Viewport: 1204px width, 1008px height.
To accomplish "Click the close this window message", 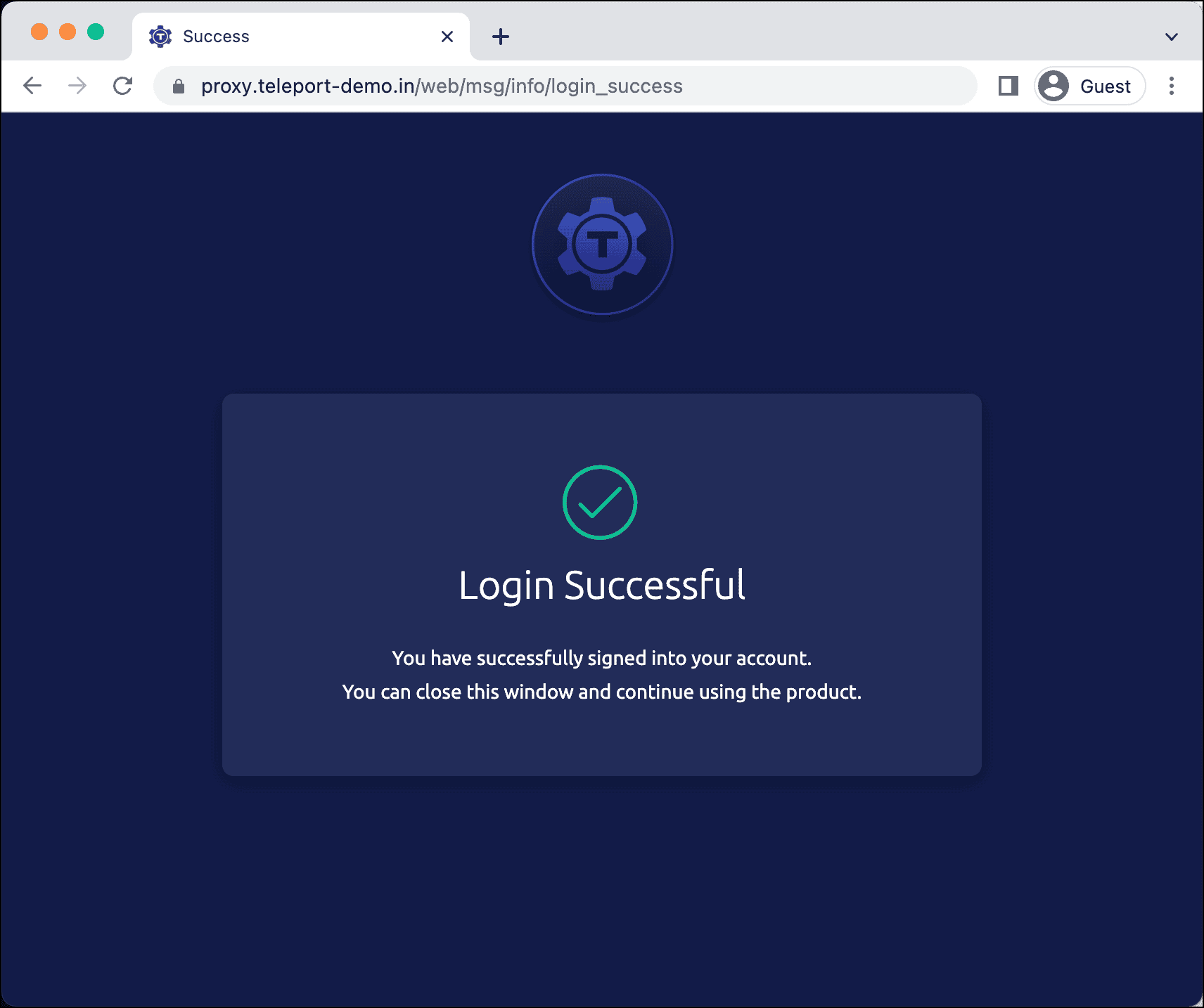I will click(602, 692).
